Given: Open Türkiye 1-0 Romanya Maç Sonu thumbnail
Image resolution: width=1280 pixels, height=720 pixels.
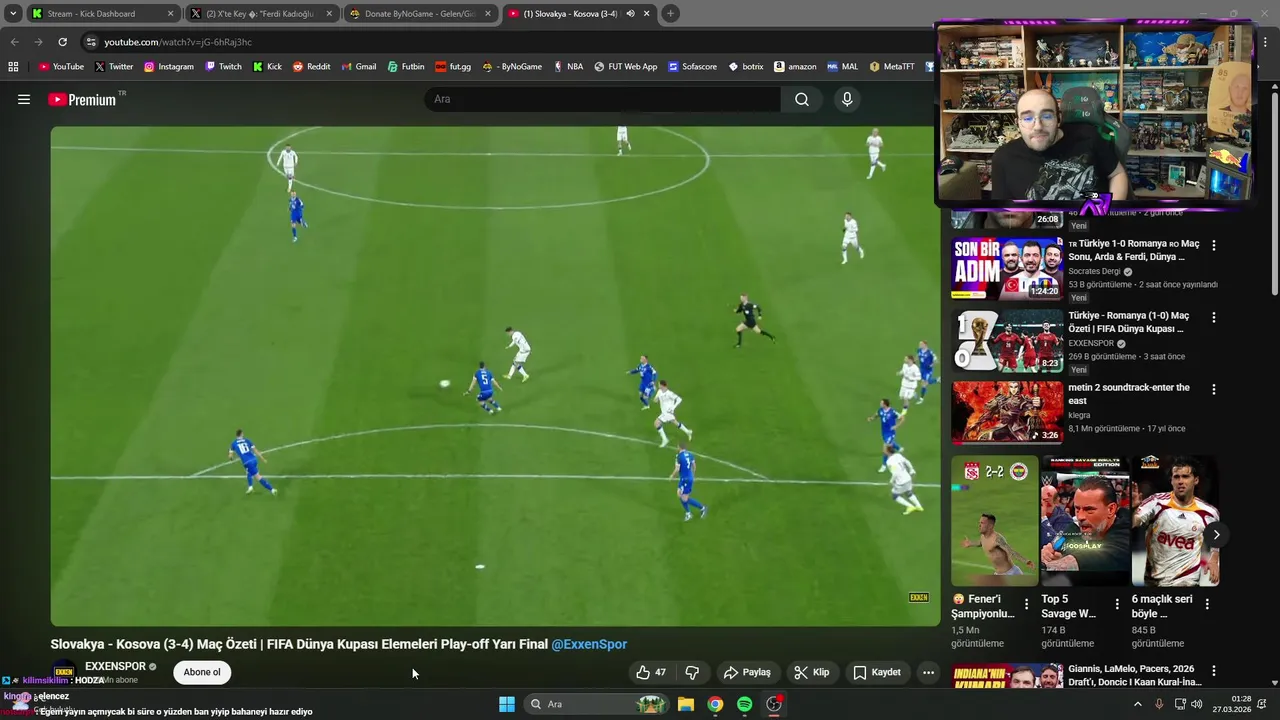Looking at the screenshot, I should tap(1007, 268).
